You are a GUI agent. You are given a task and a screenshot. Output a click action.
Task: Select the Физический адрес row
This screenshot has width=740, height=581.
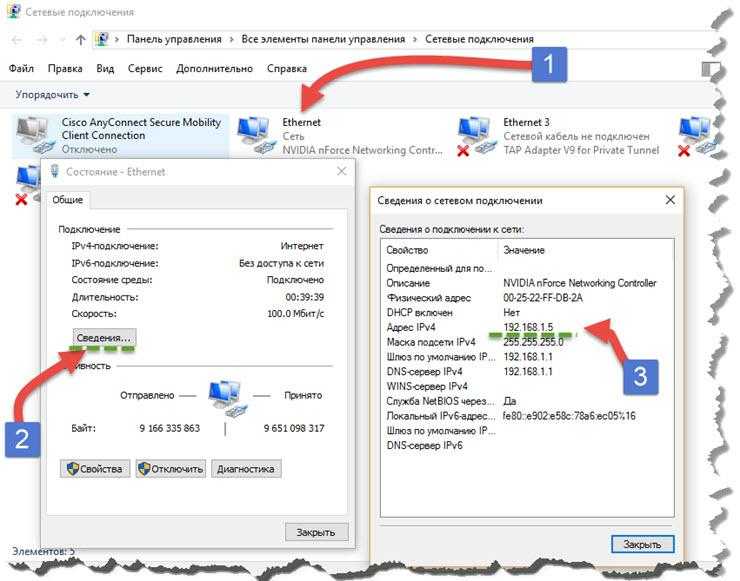tap(527, 298)
